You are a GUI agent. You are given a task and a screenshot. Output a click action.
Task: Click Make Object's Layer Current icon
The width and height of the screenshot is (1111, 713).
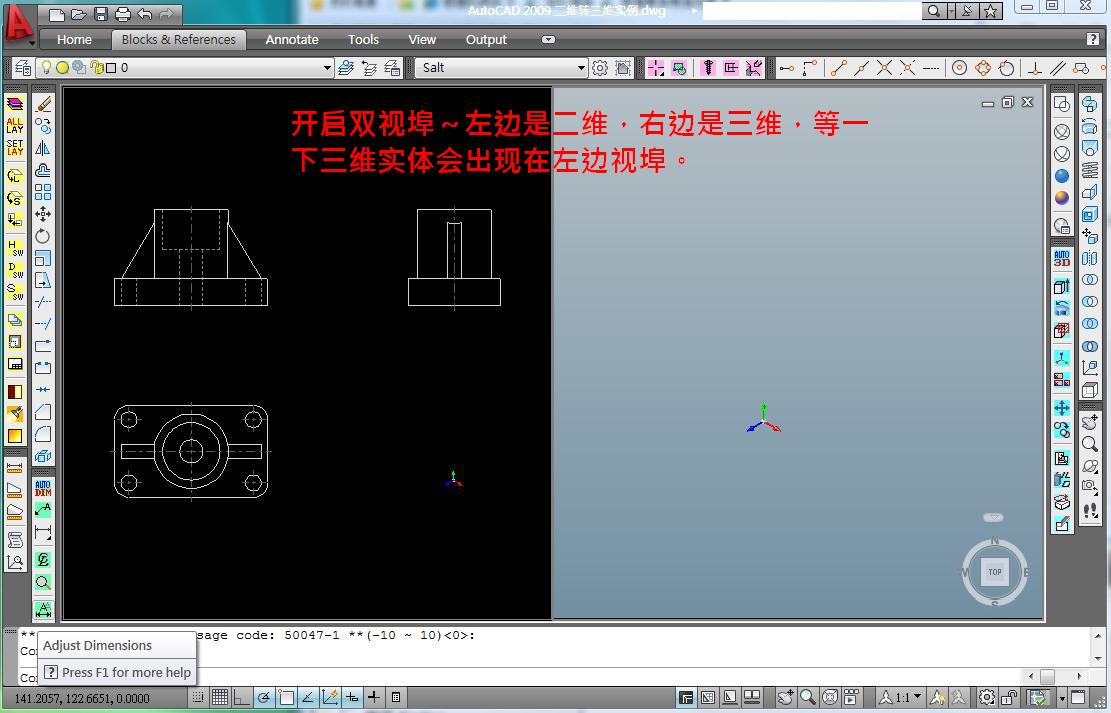pyautogui.click(x=346, y=68)
